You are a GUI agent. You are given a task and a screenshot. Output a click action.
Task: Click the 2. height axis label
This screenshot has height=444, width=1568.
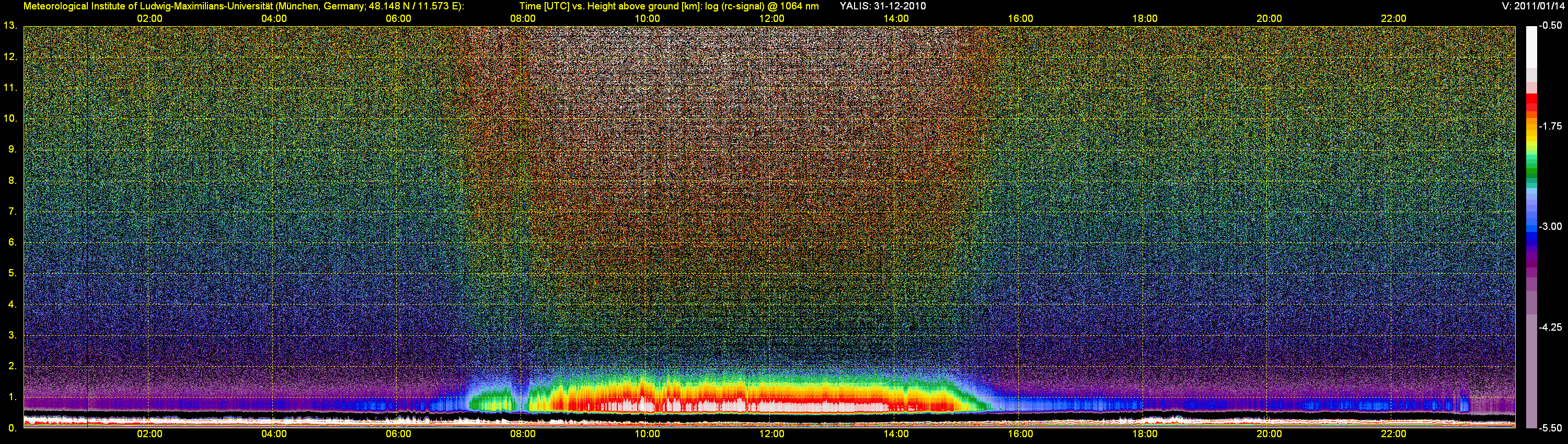[12, 366]
